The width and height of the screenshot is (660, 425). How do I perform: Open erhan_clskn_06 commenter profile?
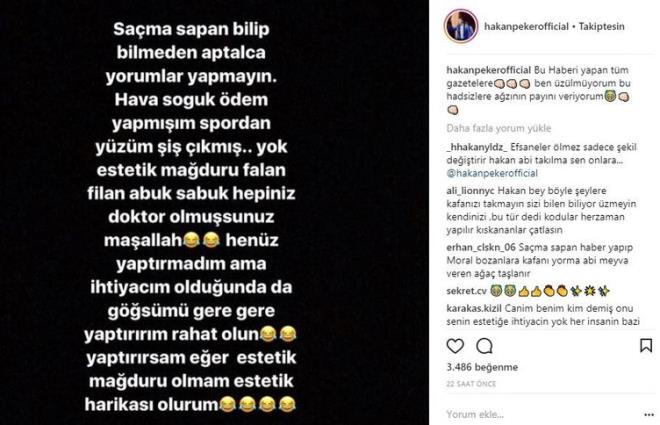click(481, 247)
